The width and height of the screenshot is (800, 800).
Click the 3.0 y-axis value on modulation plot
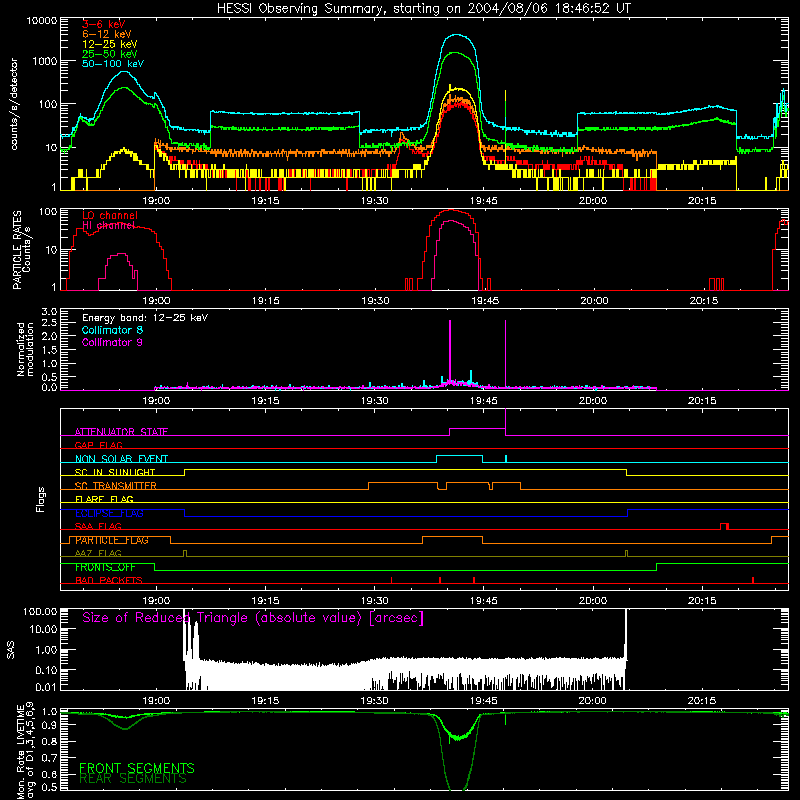[x=49, y=311]
